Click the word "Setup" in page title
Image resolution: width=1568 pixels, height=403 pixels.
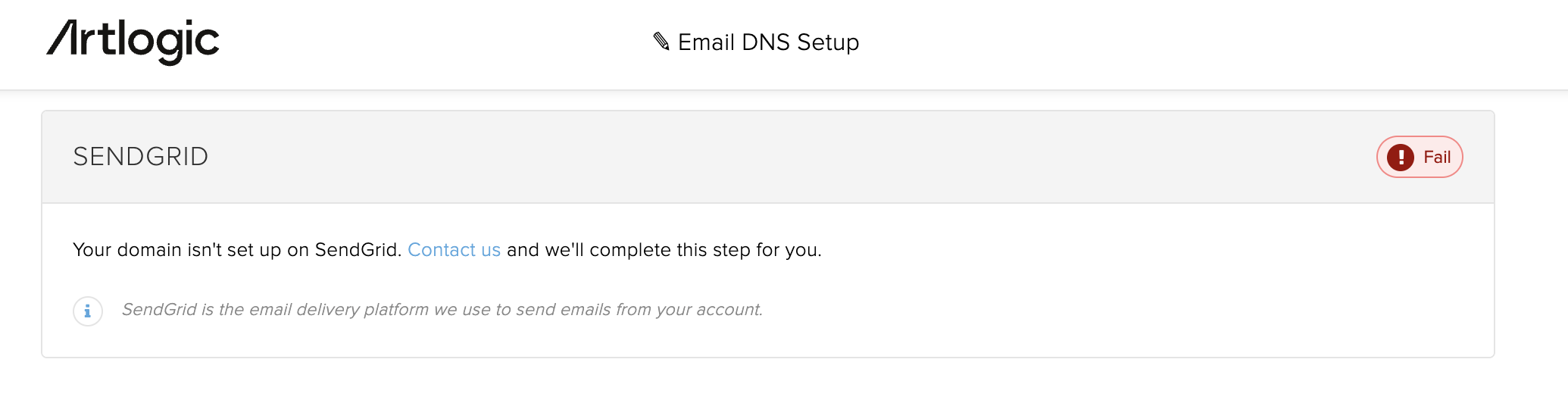click(x=828, y=42)
